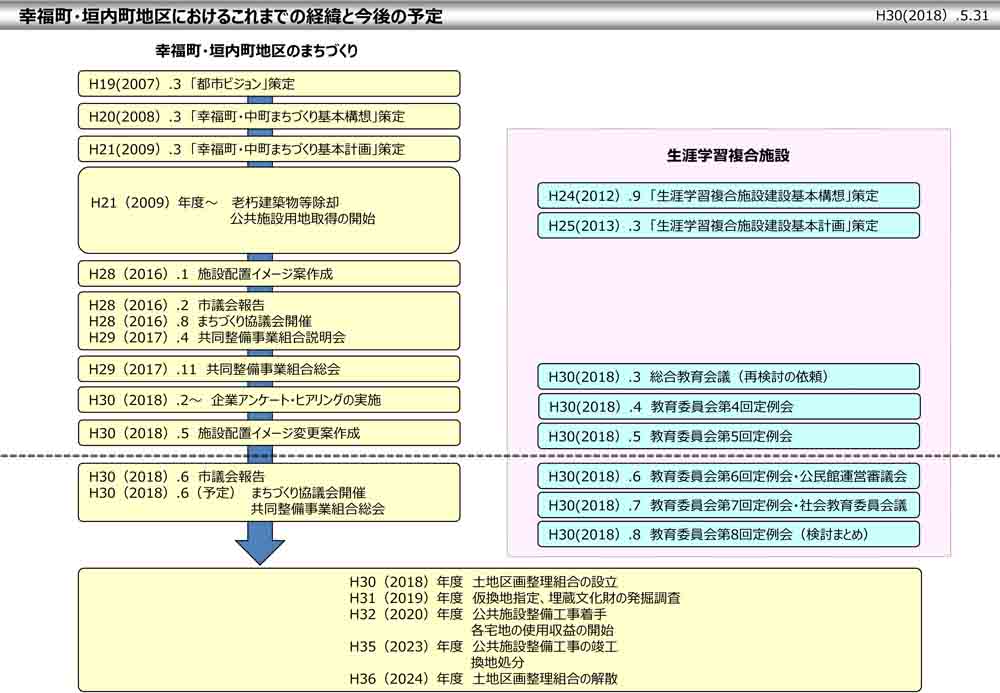Click the 老朽建築物等除却 box
1000x693 pixels.
click(269, 210)
